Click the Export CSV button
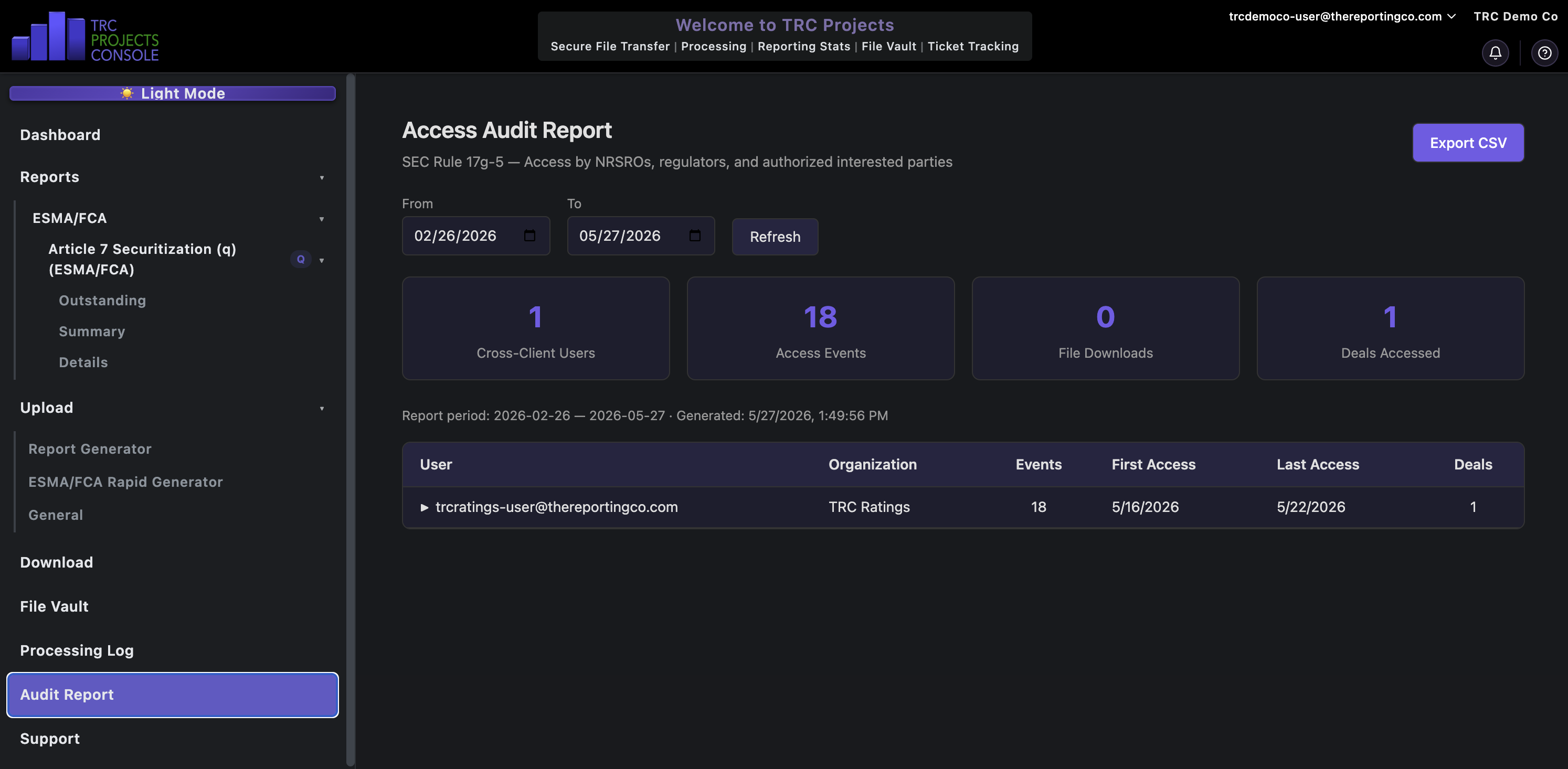The image size is (1568, 769). pos(1468,143)
